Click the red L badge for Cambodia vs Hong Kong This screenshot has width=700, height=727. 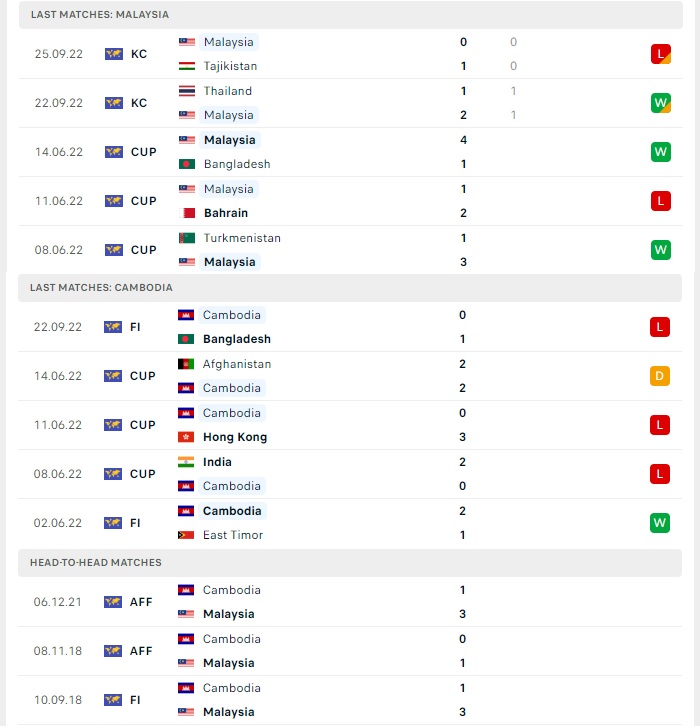pos(660,425)
